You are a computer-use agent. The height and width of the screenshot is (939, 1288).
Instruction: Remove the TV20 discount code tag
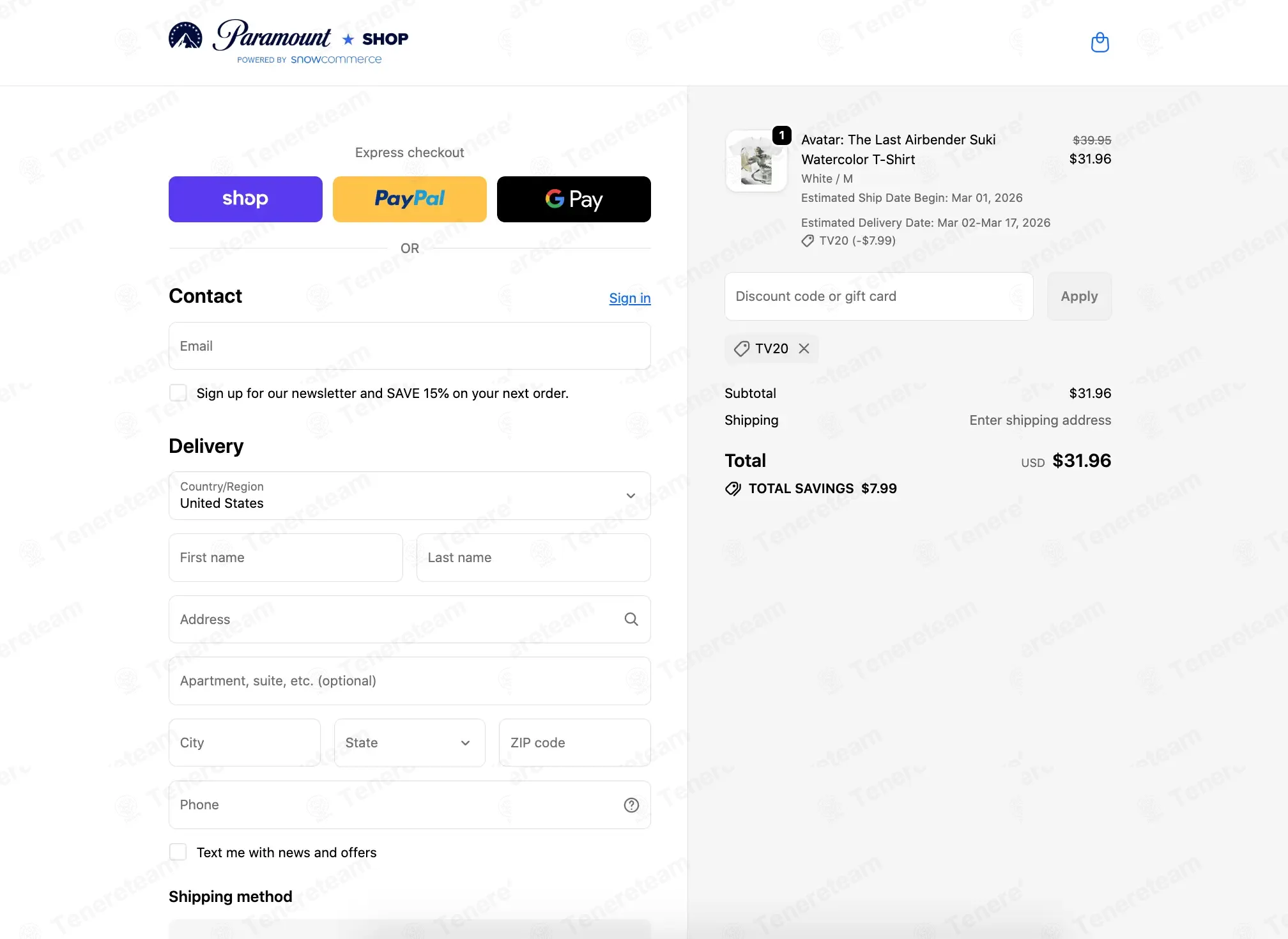click(x=804, y=348)
